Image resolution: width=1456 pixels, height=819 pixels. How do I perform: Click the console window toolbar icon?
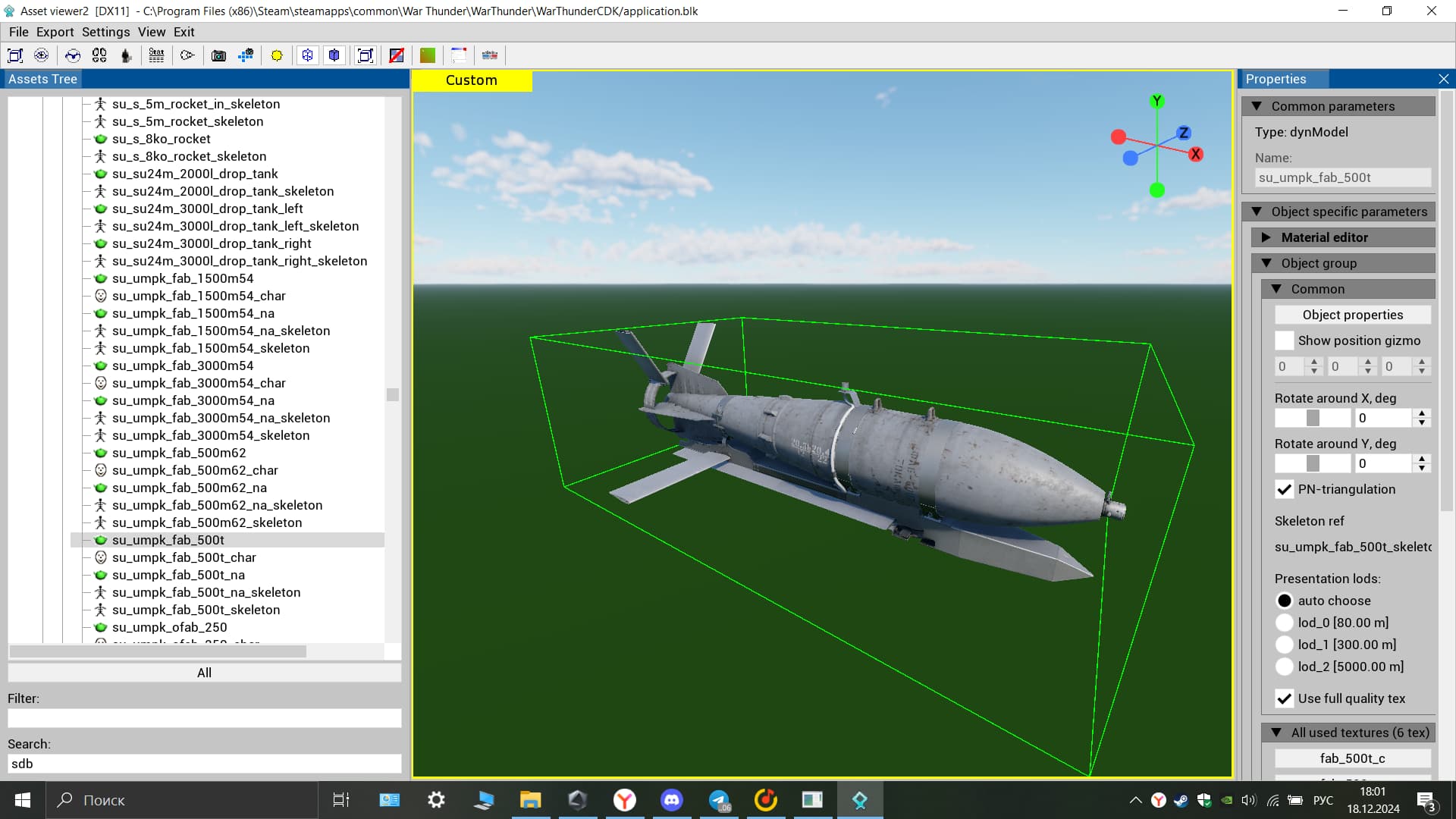tap(459, 55)
